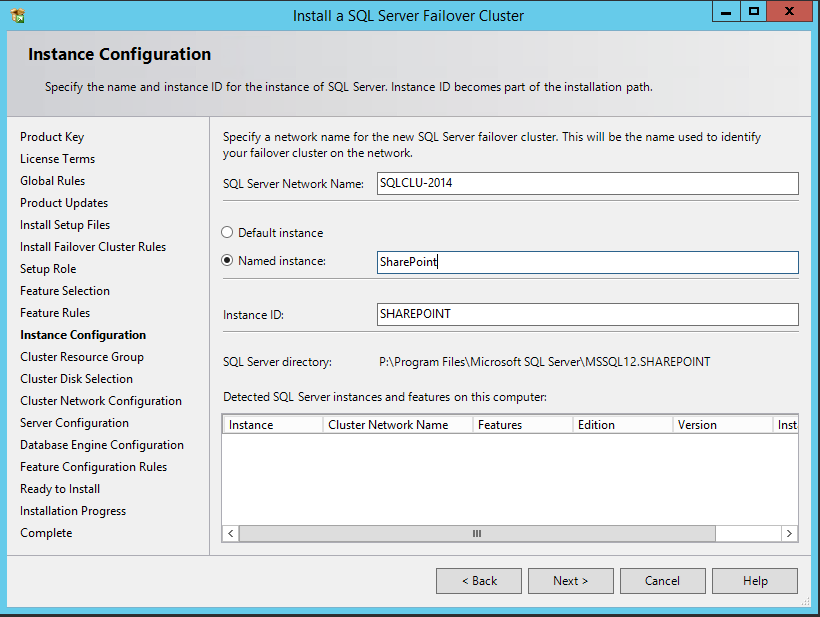Select the Feature Configuration Rules step
820x617 pixels.
tap(94, 466)
